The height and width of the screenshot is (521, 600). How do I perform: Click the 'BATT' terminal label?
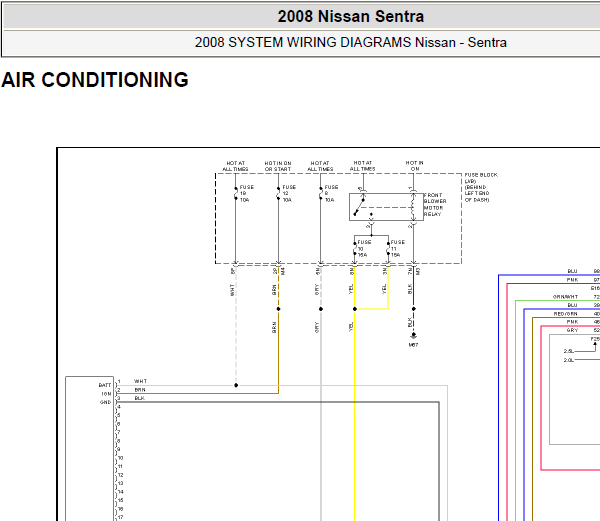104,385
